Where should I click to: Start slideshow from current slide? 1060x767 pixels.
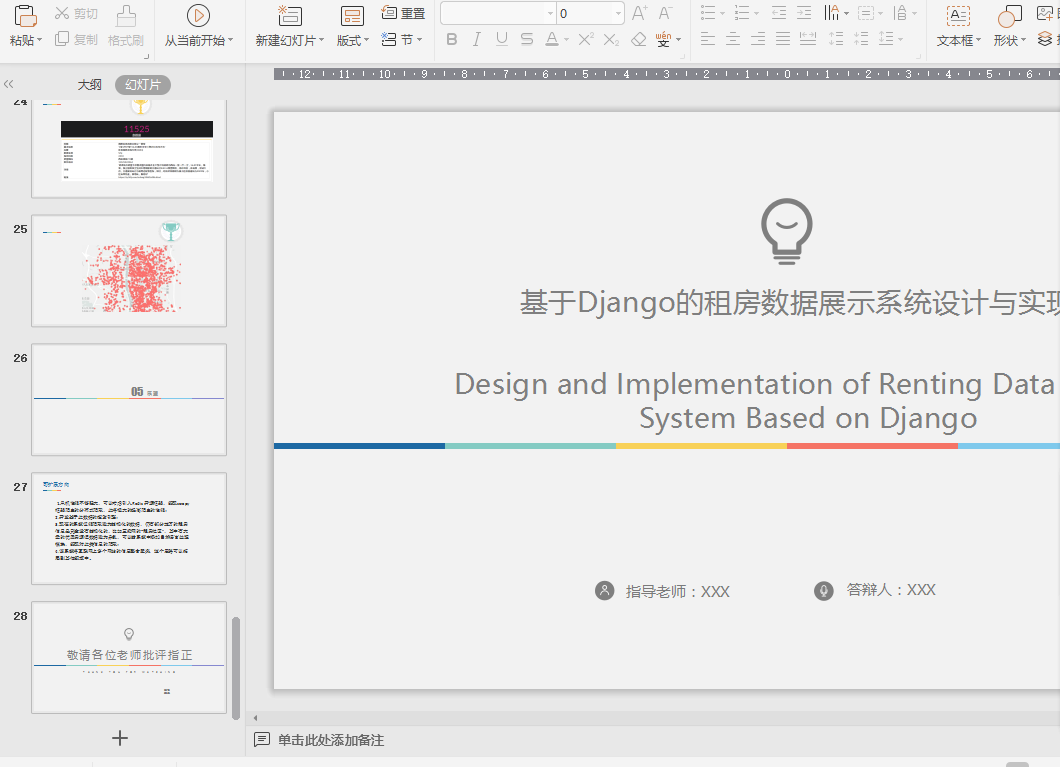pyautogui.click(x=198, y=15)
